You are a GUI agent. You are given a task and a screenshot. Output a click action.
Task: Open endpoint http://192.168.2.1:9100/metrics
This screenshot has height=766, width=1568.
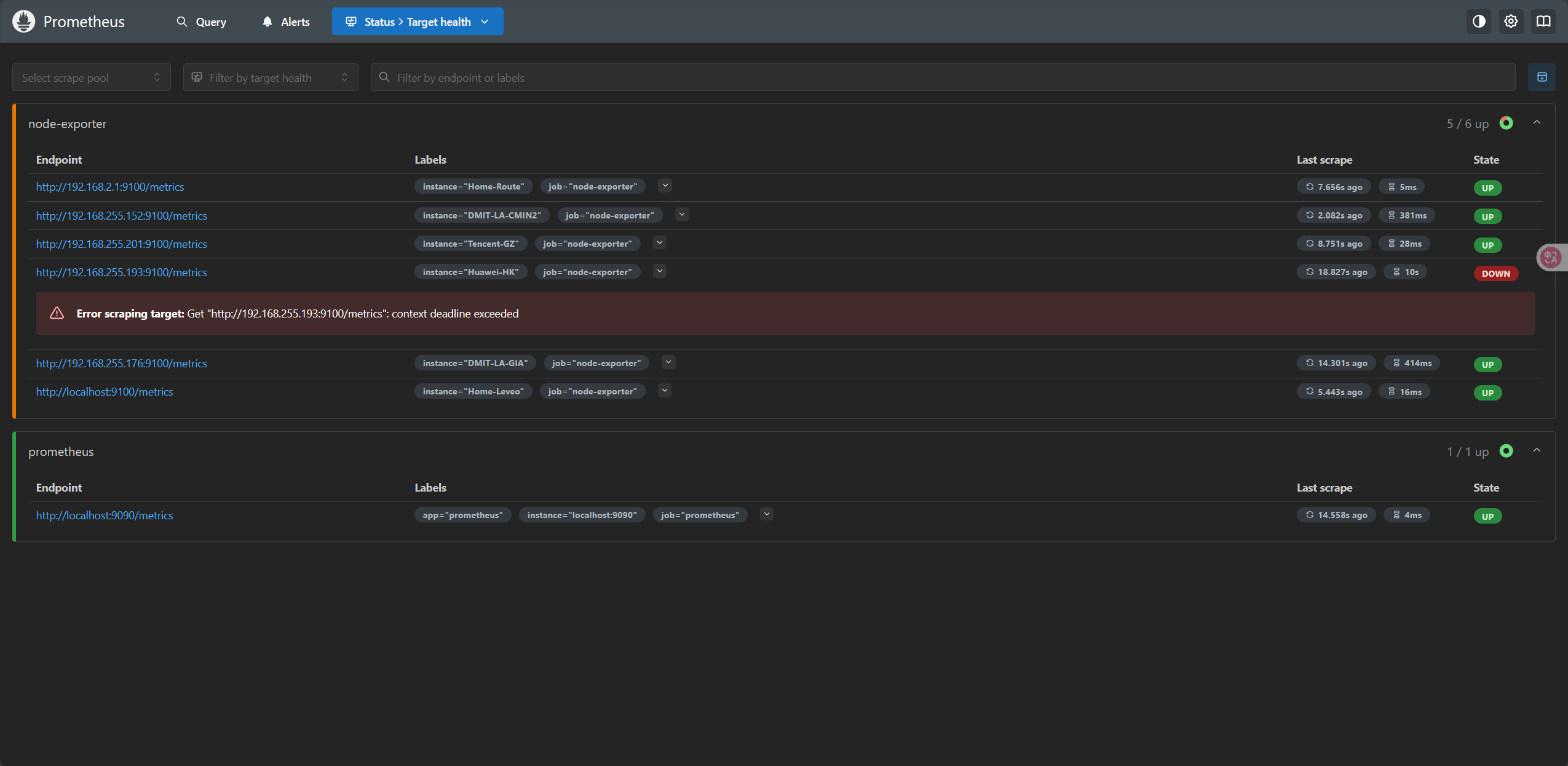[110, 186]
